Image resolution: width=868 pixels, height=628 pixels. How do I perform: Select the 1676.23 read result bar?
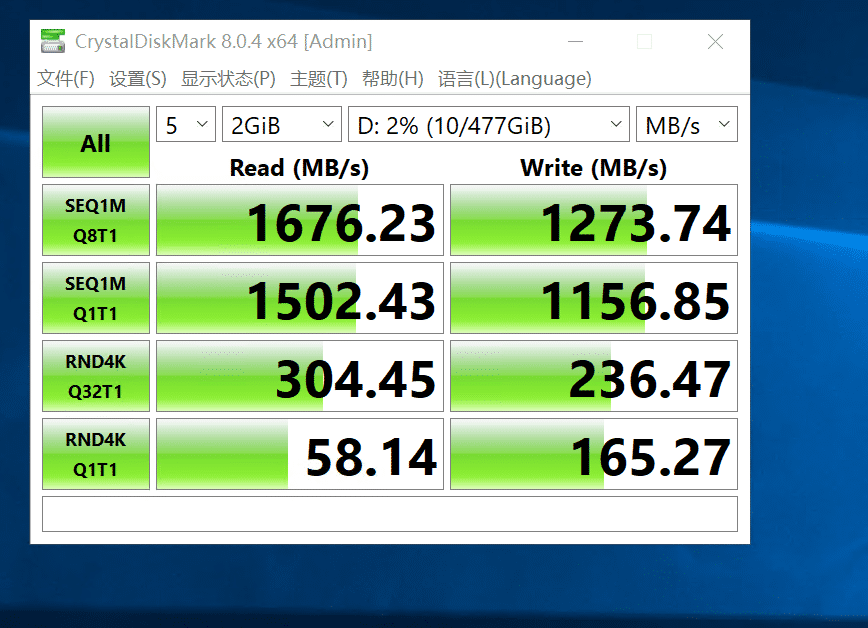click(297, 220)
